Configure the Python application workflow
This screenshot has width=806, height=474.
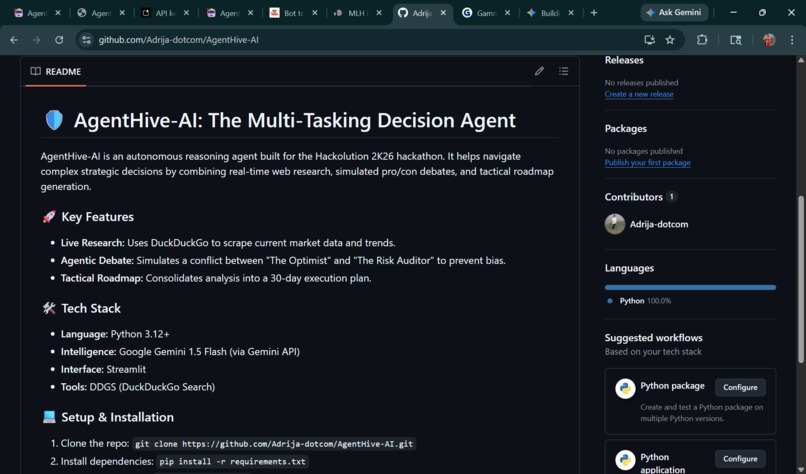[x=740, y=459]
